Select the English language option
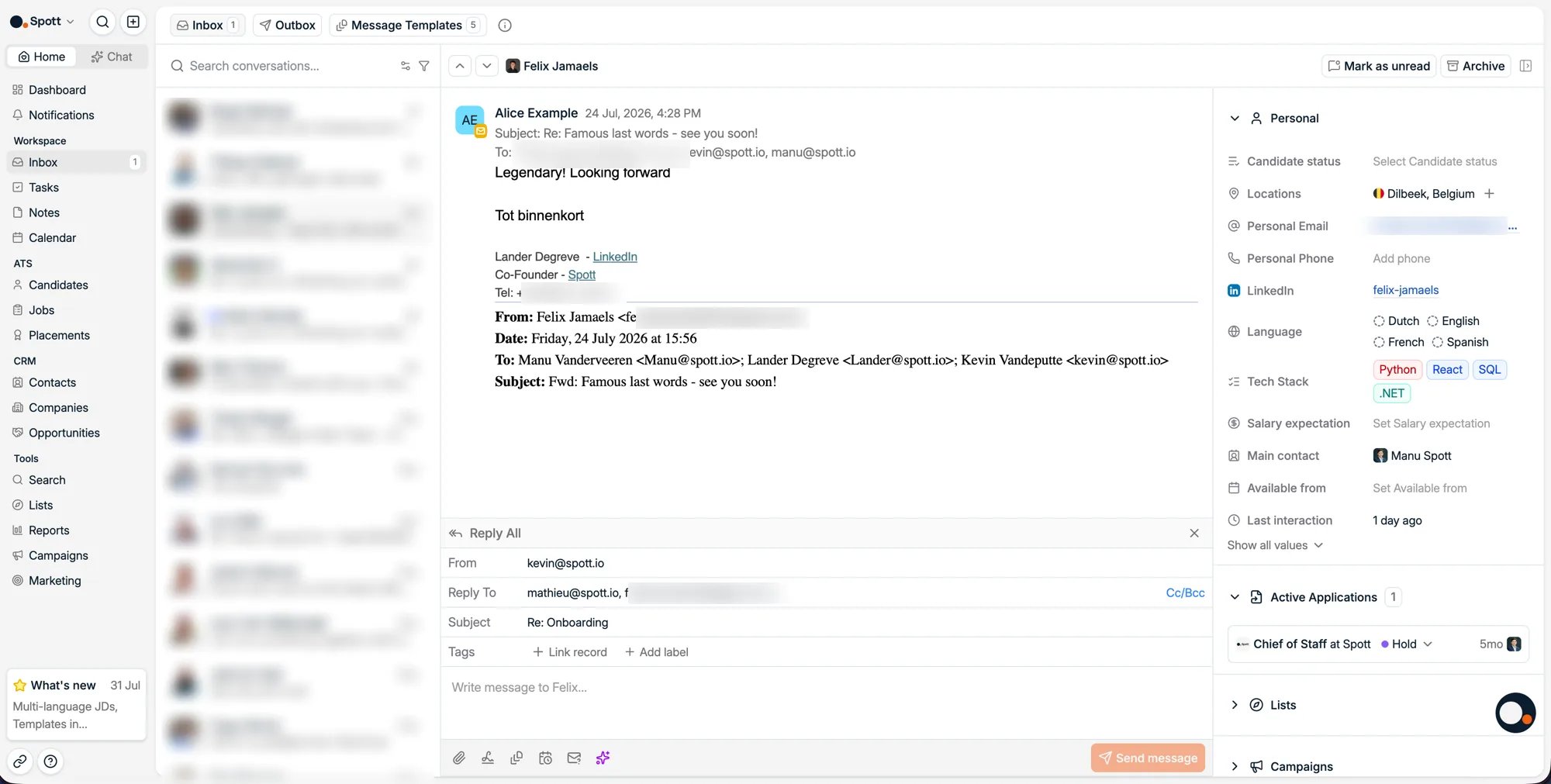The image size is (1551, 784). point(1453,321)
